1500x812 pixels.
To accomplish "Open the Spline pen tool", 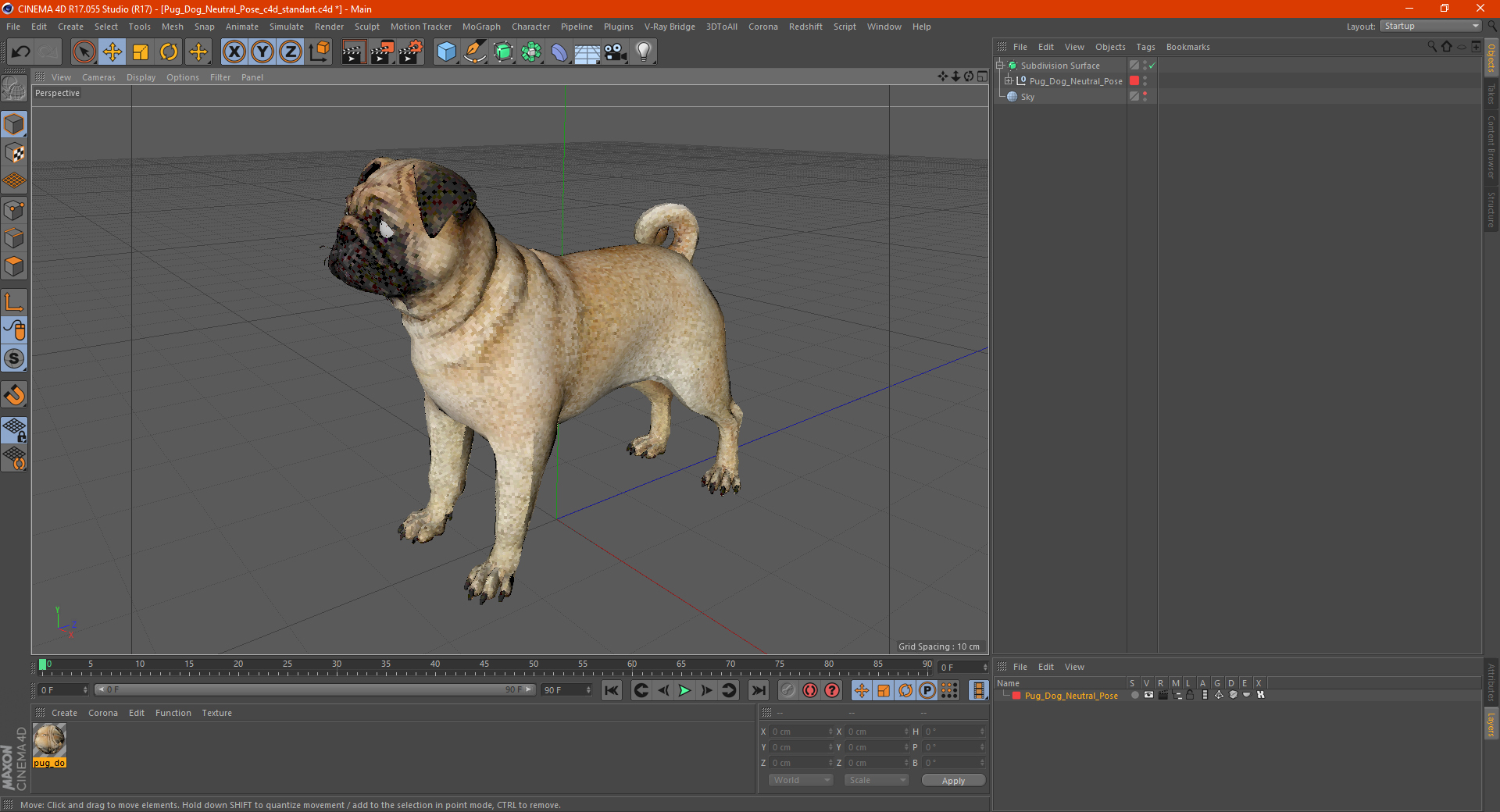I will (x=475, y=52).
